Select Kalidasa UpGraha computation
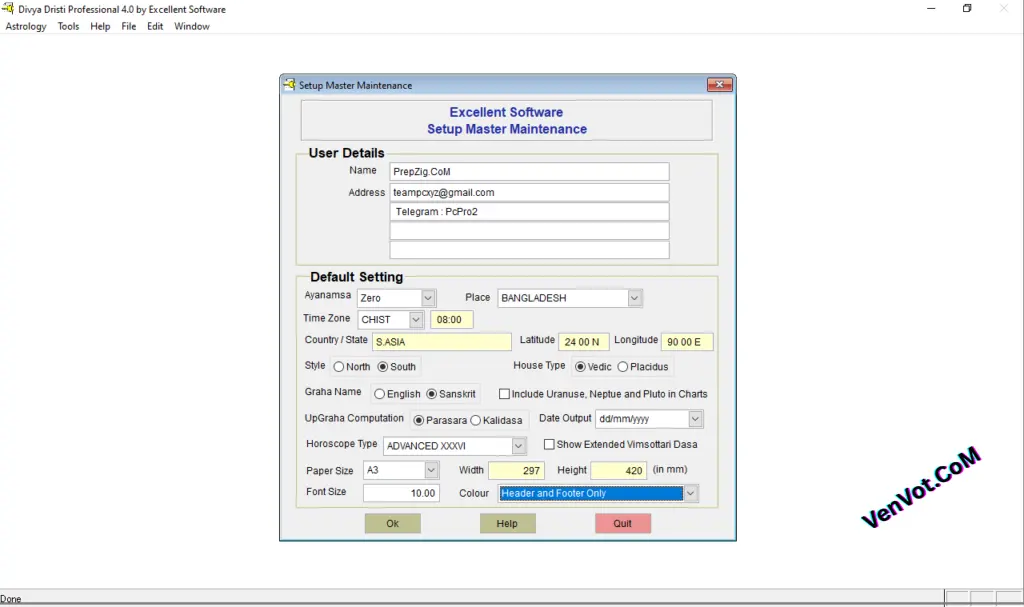 (496, 420)
